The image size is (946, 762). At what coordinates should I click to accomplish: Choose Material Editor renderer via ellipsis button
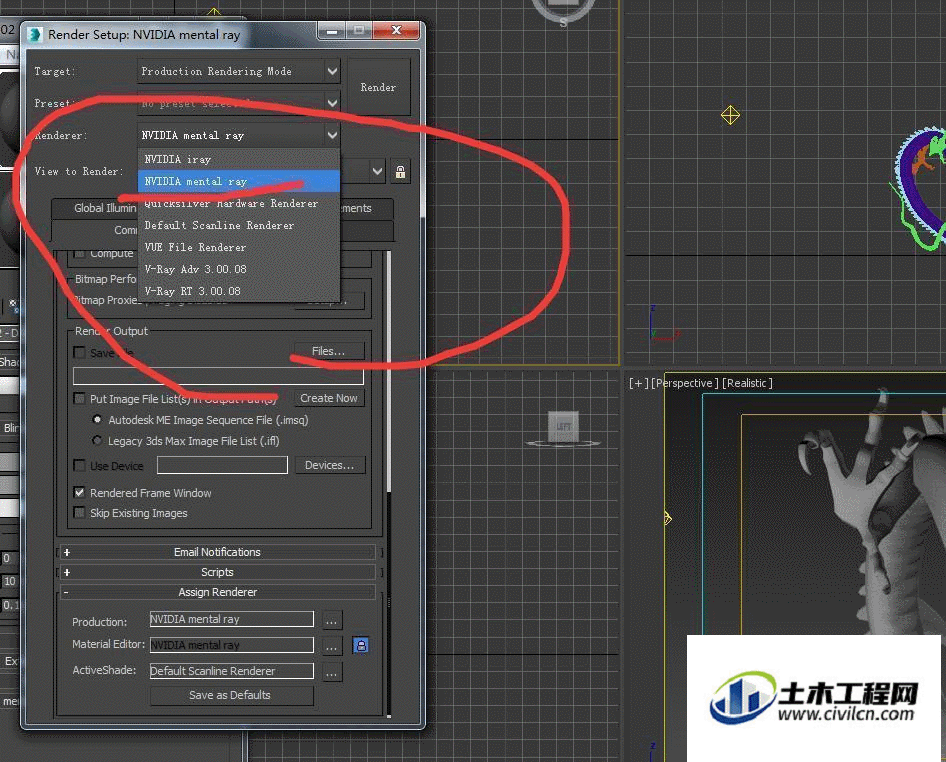click(331, 646)
